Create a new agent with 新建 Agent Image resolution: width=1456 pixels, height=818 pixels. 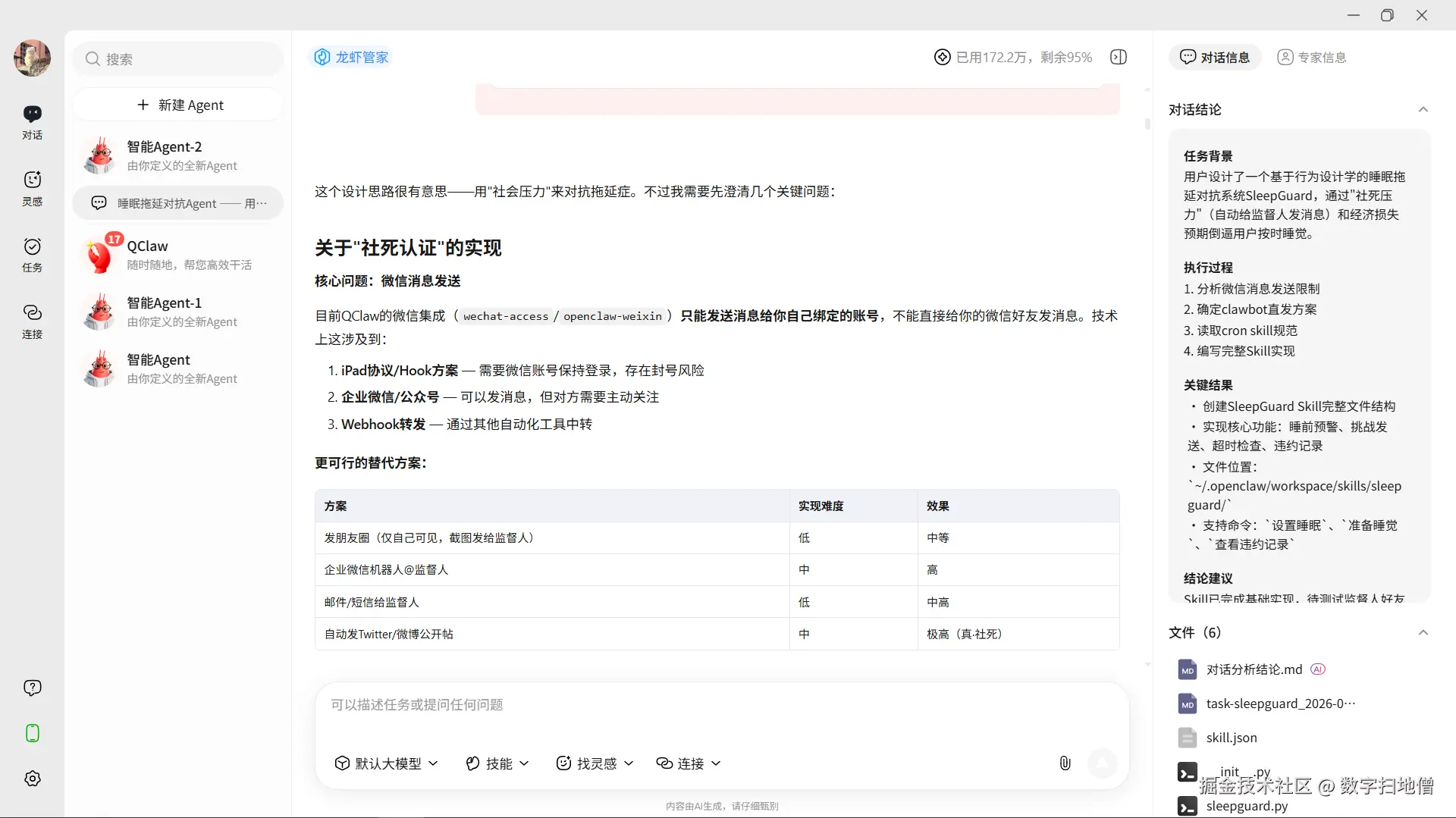(178, 105)
